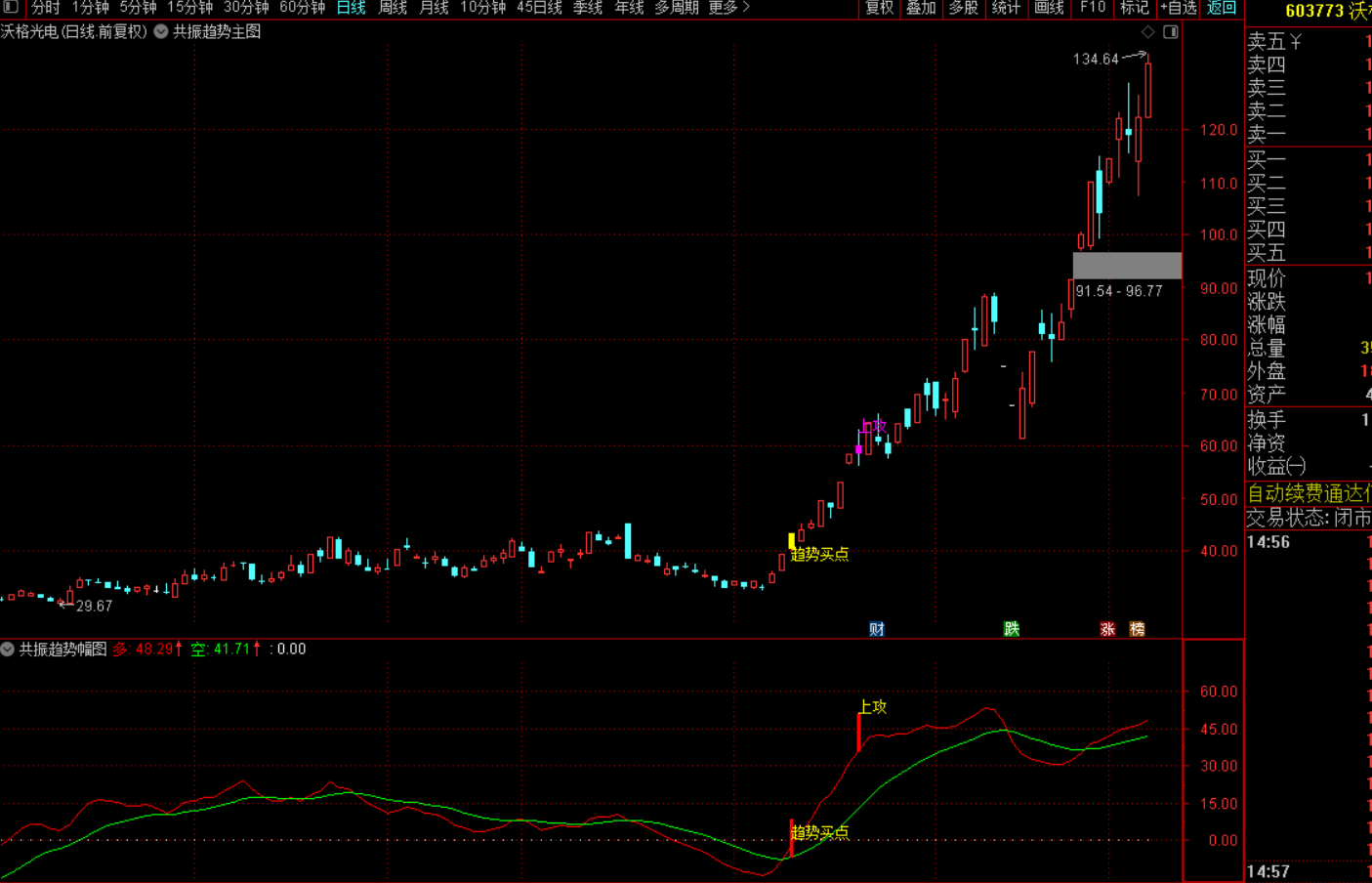The width and height of the screenshot is (1372, 883).
Task: Activate the 画线 drawing tools button
Action: [x=1049, y=8]
